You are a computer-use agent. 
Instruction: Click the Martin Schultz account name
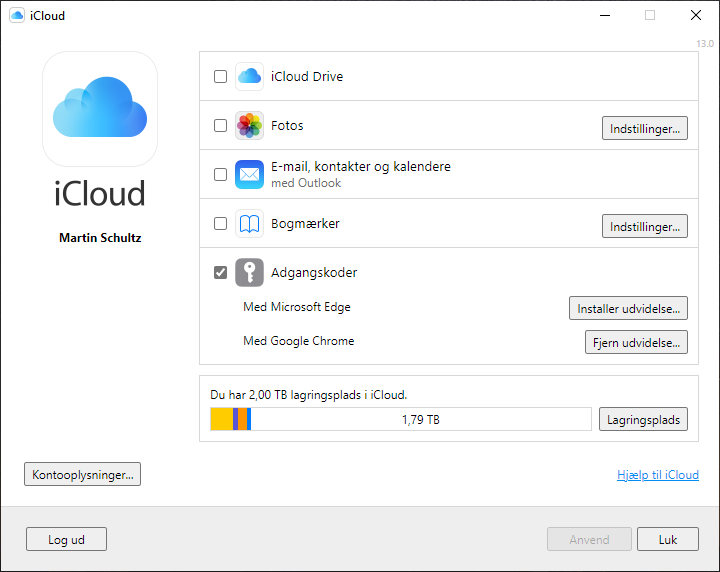pos(100,238)
